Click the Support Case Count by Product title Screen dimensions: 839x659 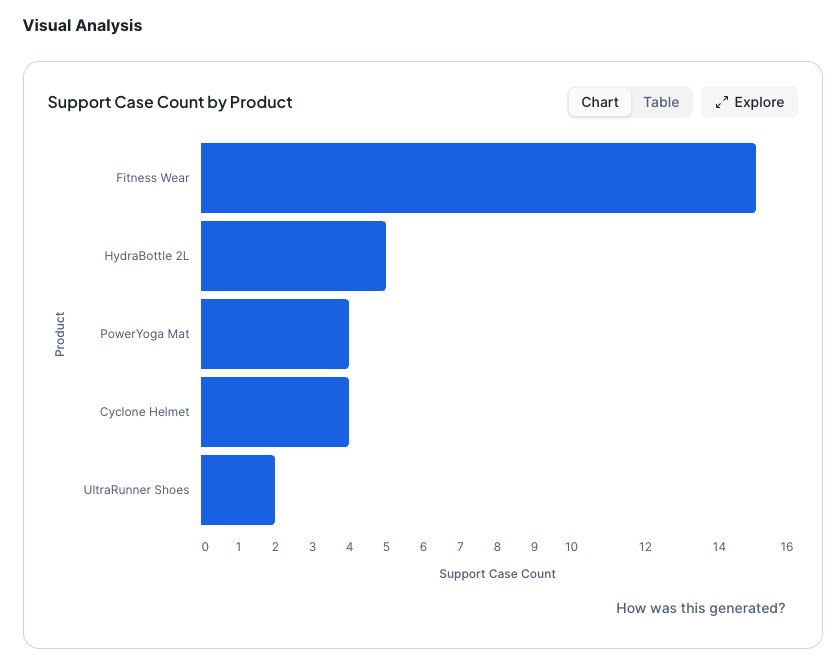tap(170, 102)
